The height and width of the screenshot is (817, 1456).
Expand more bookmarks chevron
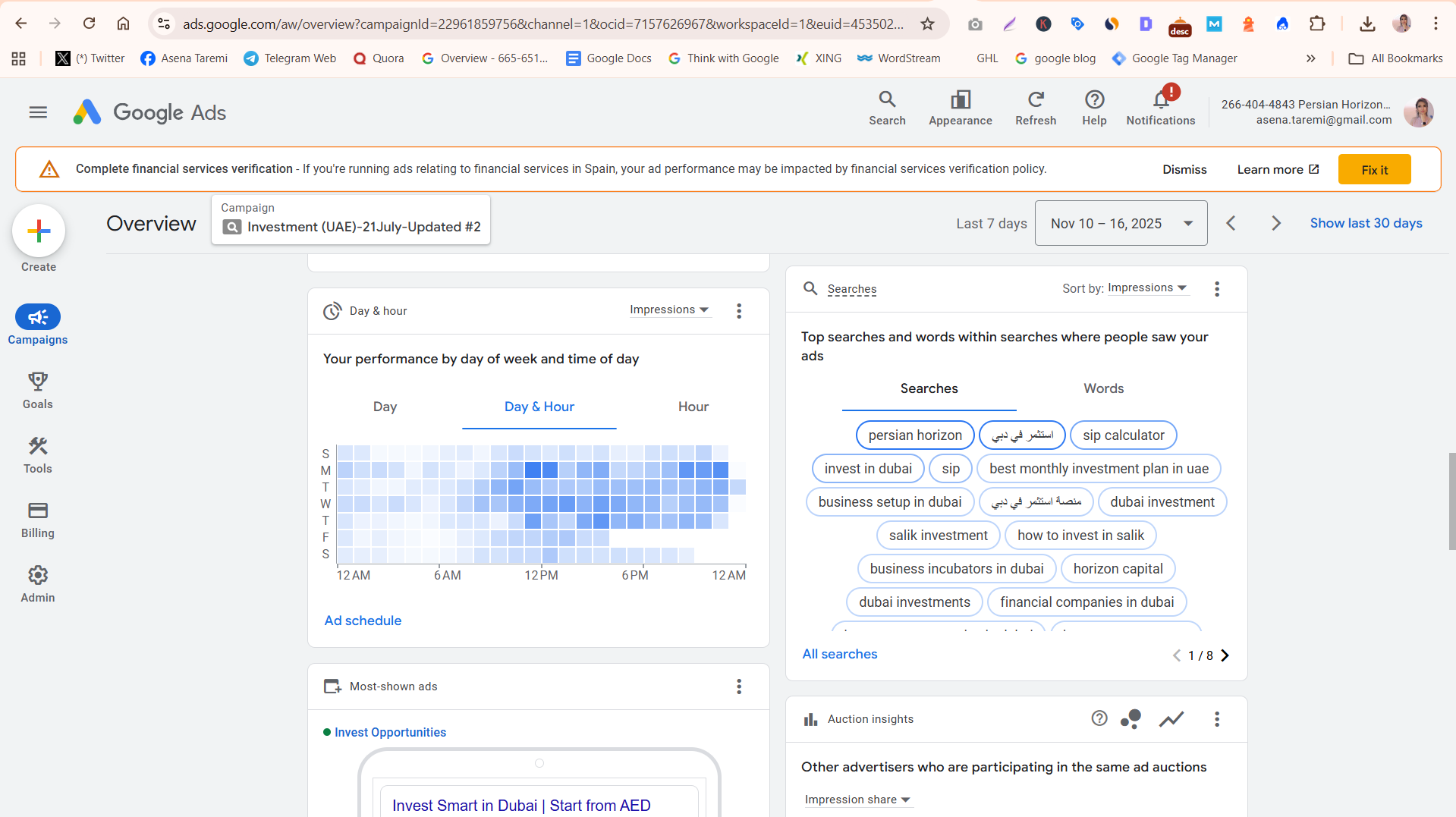1310,58
